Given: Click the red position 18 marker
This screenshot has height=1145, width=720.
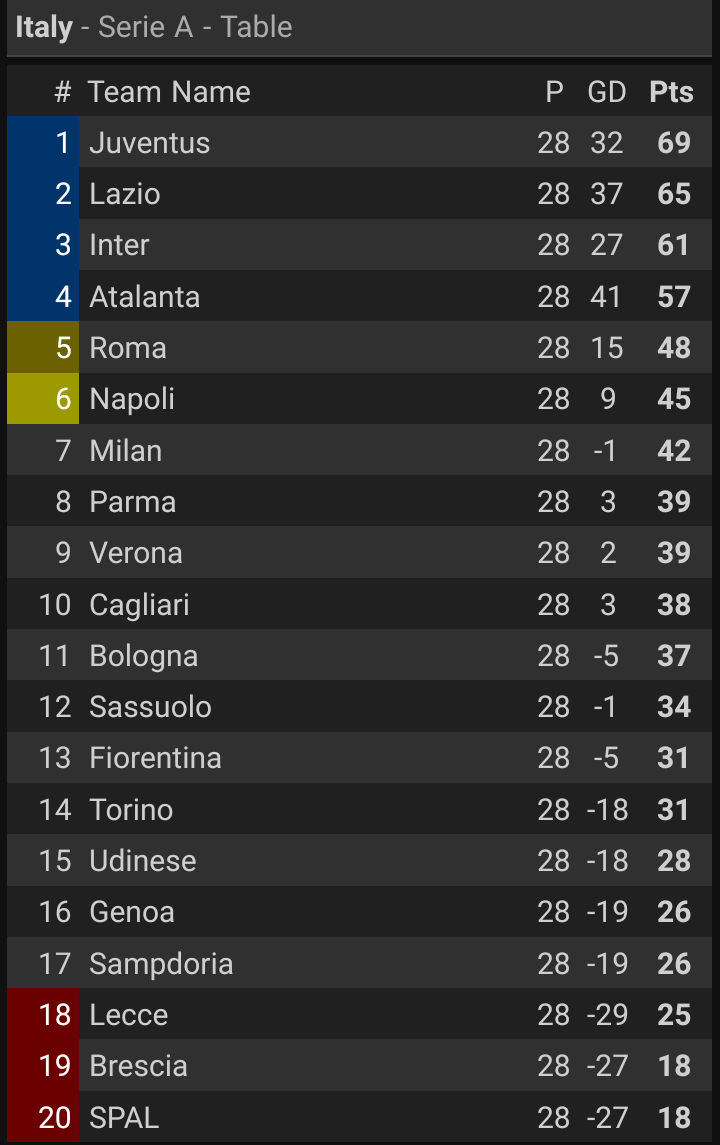Looking at the screenshot, I should [x=42, y=1015].
